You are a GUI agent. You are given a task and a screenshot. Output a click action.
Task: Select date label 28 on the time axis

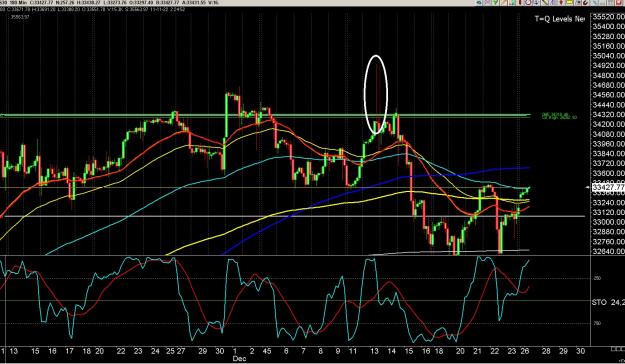[546, 351]
